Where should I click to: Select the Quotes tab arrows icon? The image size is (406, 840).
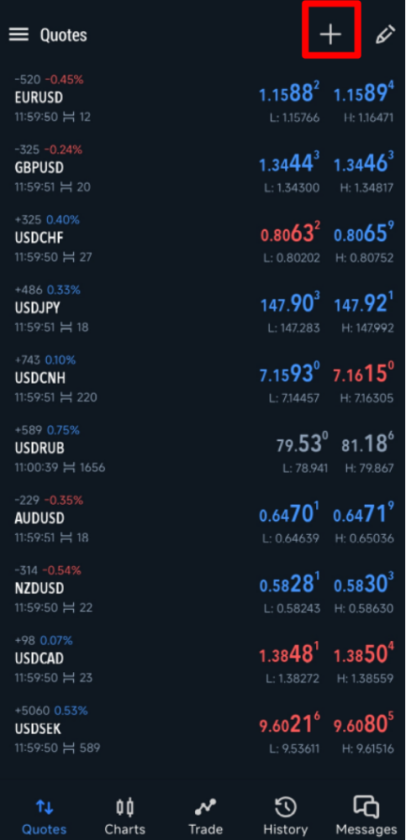pos(44,807)
